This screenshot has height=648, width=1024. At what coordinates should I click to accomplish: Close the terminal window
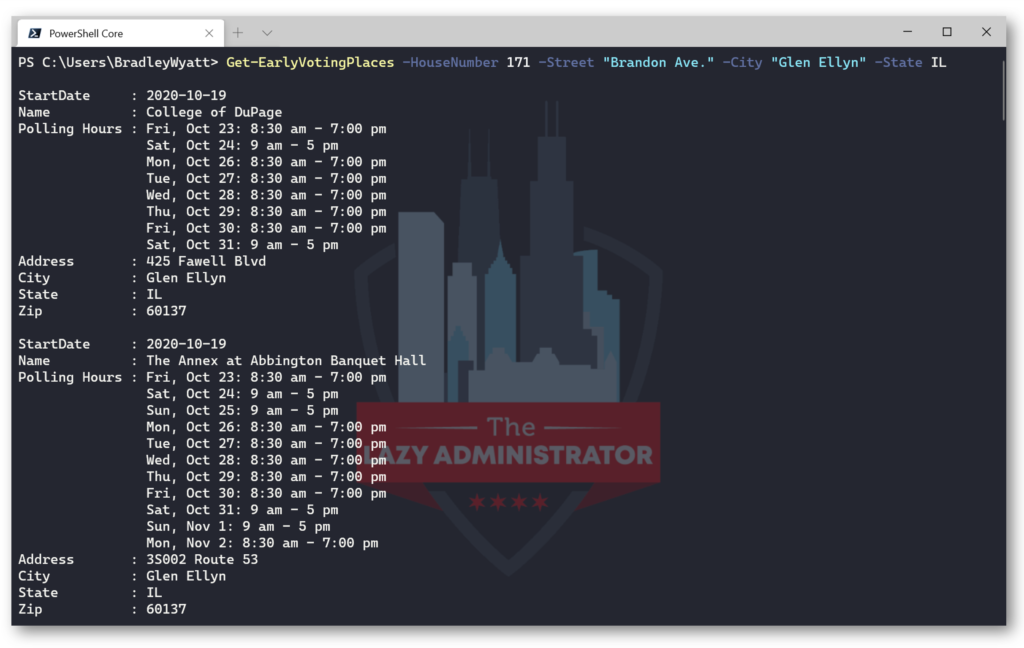pos(986,31)
